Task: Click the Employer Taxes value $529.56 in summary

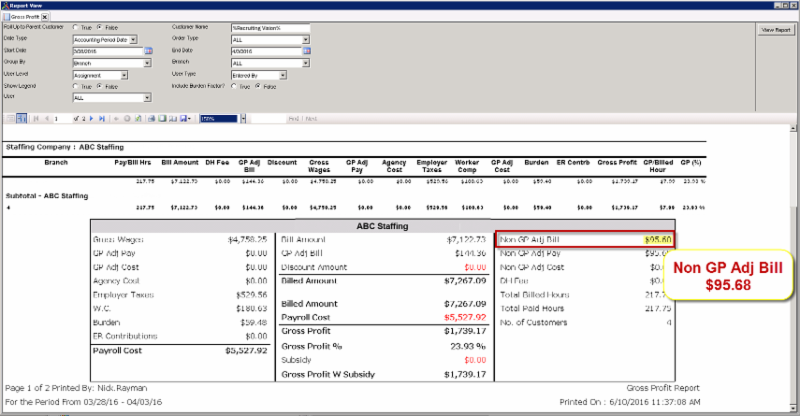Action: [x=252, y=295]
